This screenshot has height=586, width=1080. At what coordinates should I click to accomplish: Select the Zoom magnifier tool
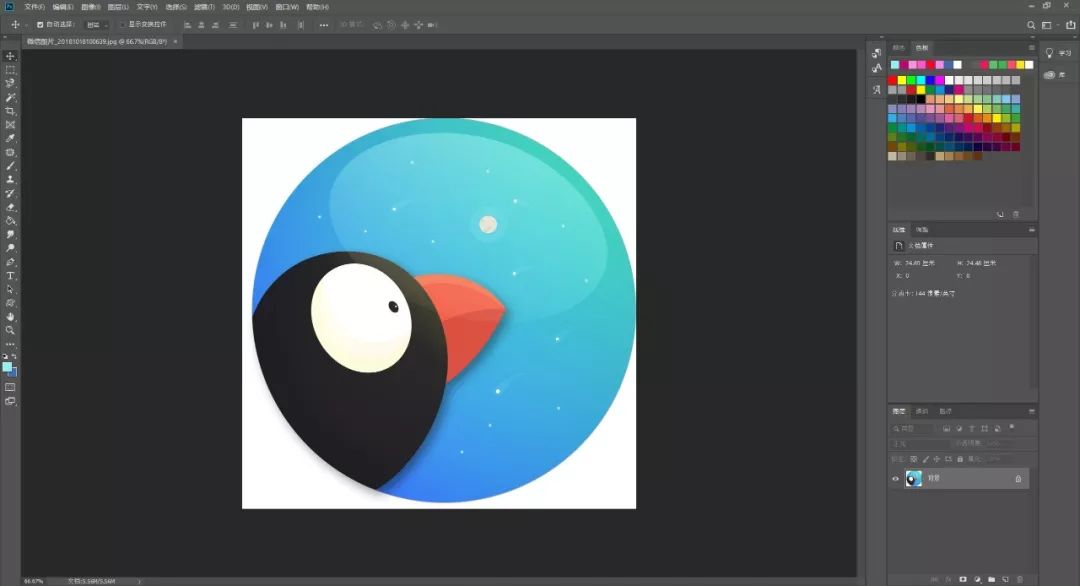[11, 329]
